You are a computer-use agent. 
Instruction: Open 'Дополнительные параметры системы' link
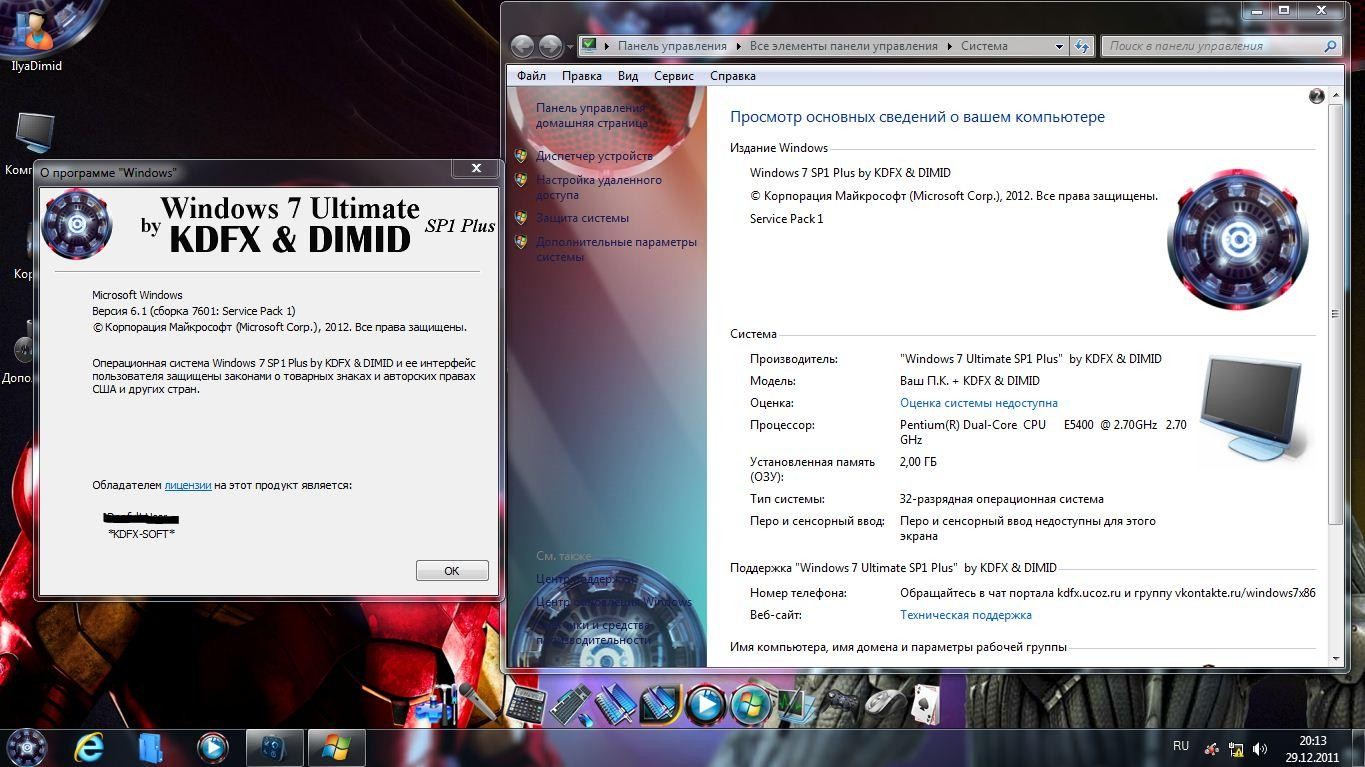(x=616, y=250)
